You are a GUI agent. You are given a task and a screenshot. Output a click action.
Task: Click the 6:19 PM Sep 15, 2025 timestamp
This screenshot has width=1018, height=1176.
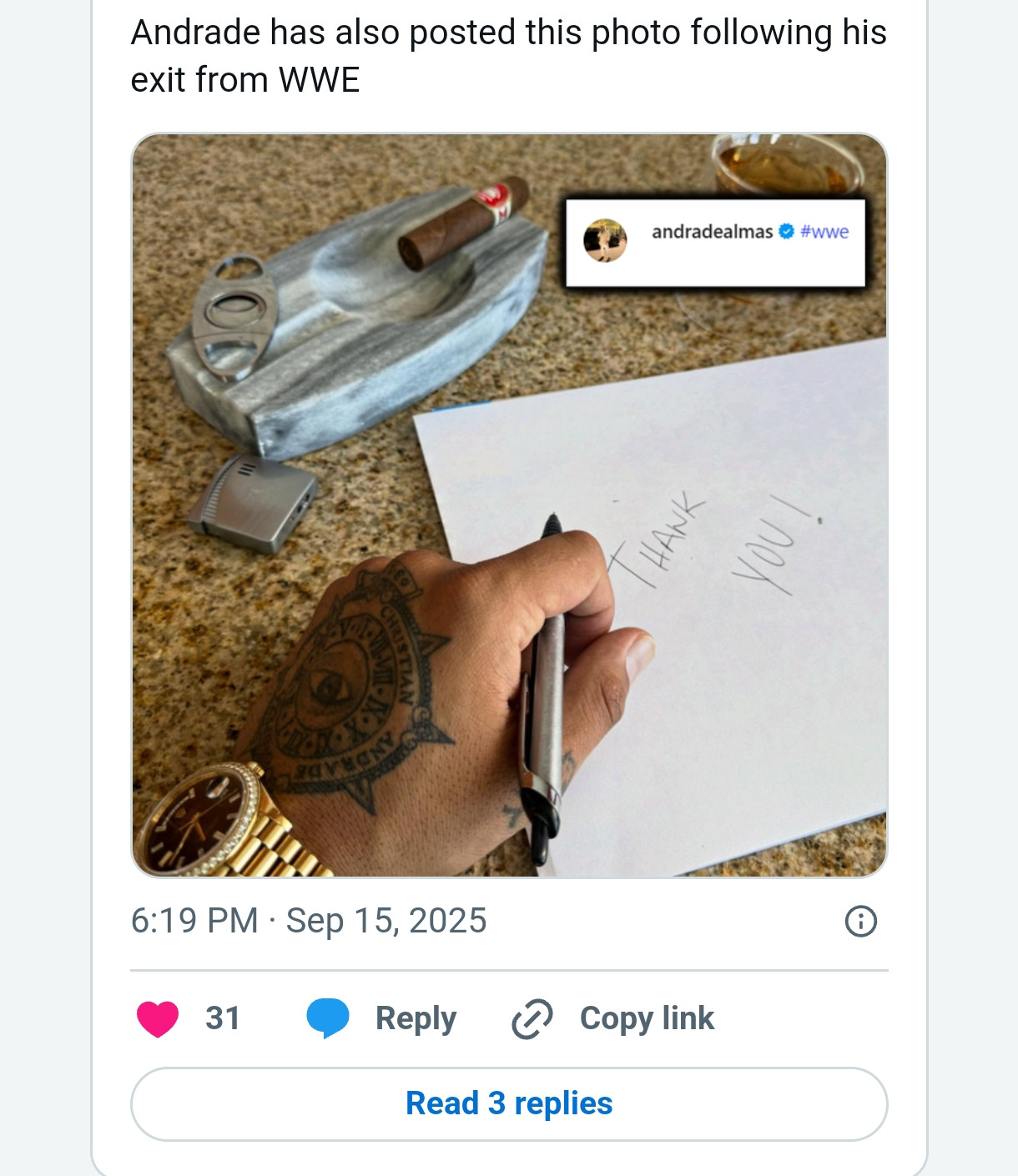309,921
